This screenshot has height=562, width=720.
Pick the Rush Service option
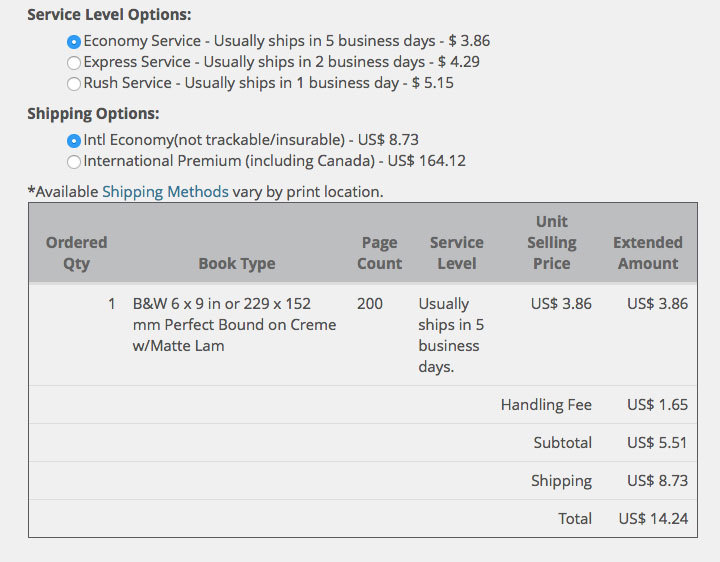coord(73,84)
